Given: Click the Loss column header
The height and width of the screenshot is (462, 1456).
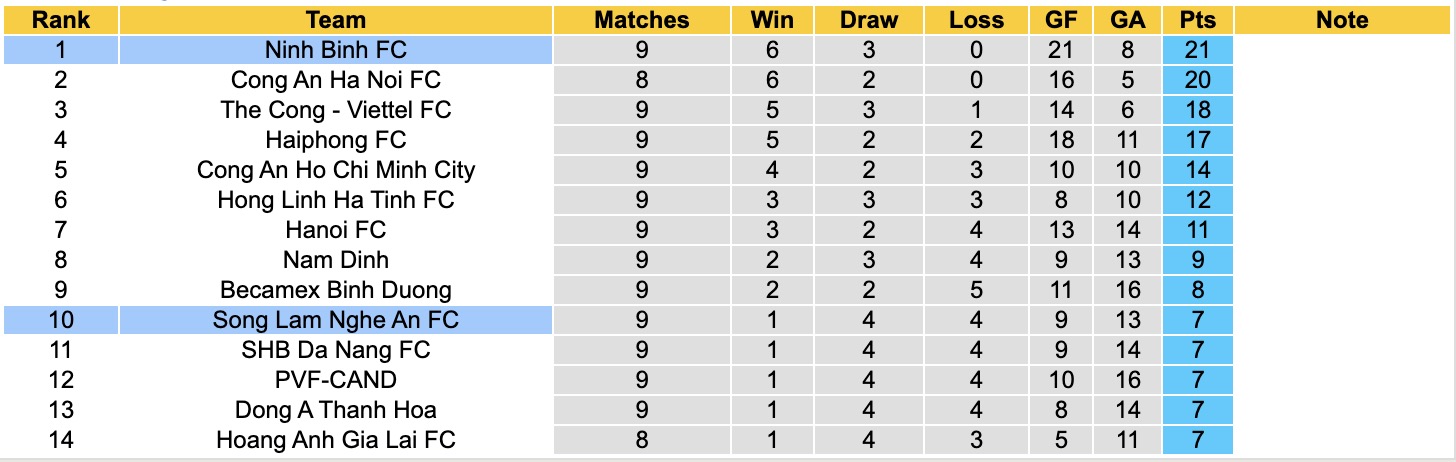Looking at the screenshot, I should (976, 20).
